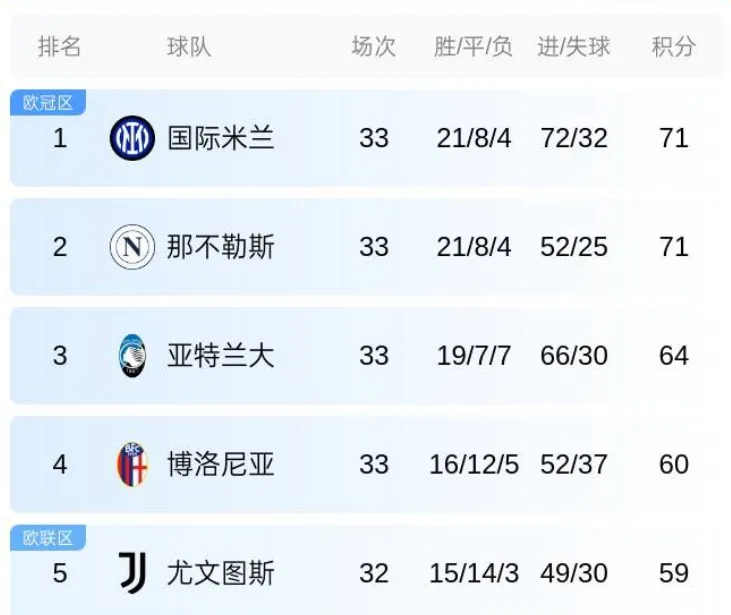The width and height of the screenshot is (731, 615).
Task: Click the 欧联区 zone tag
Action: 48,538
